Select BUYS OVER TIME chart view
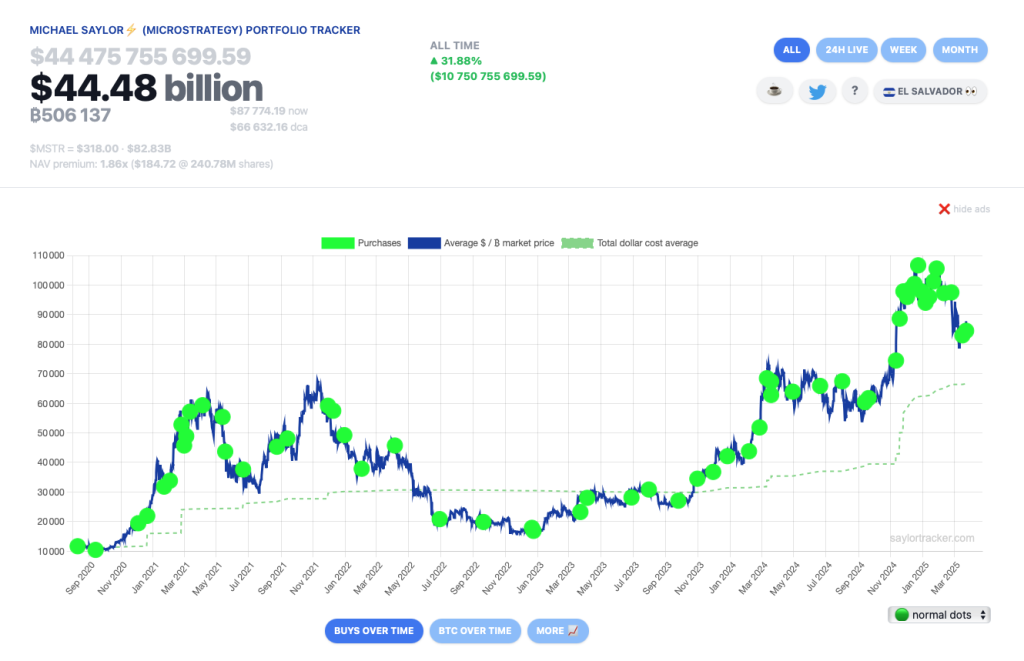1024x661 pixels. [374, 631]
